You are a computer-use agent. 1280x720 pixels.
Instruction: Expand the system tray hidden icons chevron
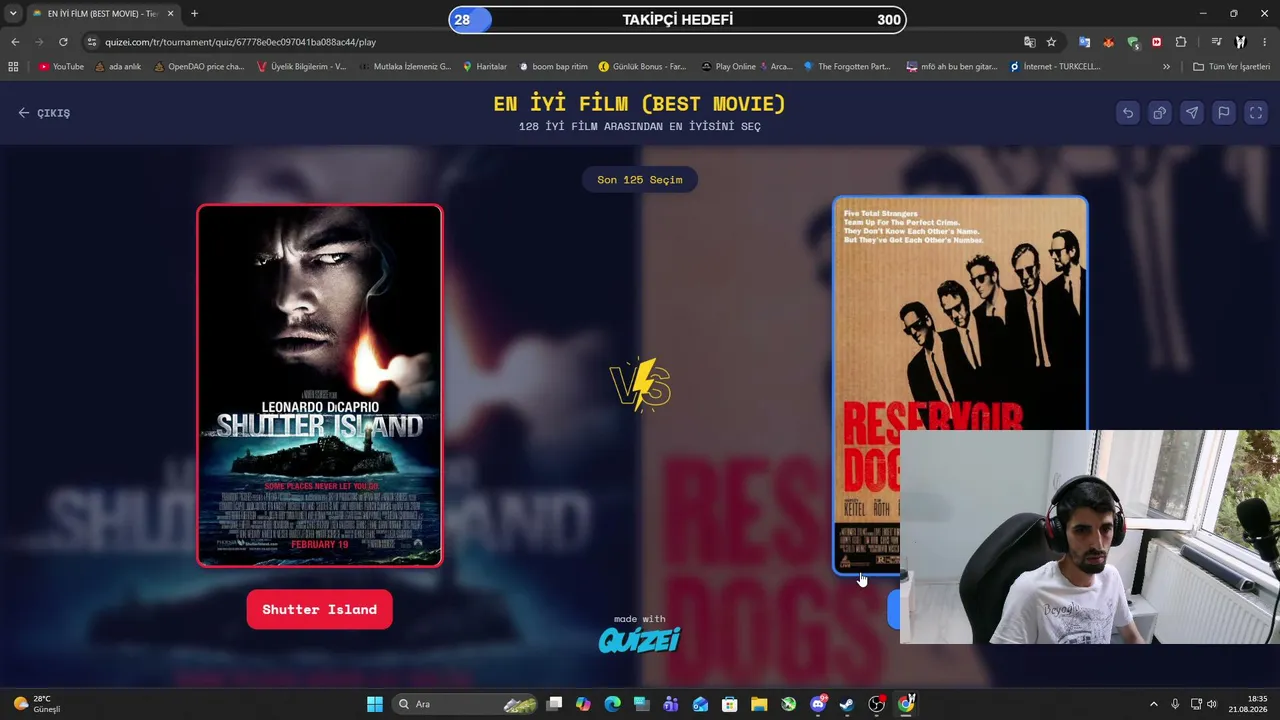click(1153, 704)
